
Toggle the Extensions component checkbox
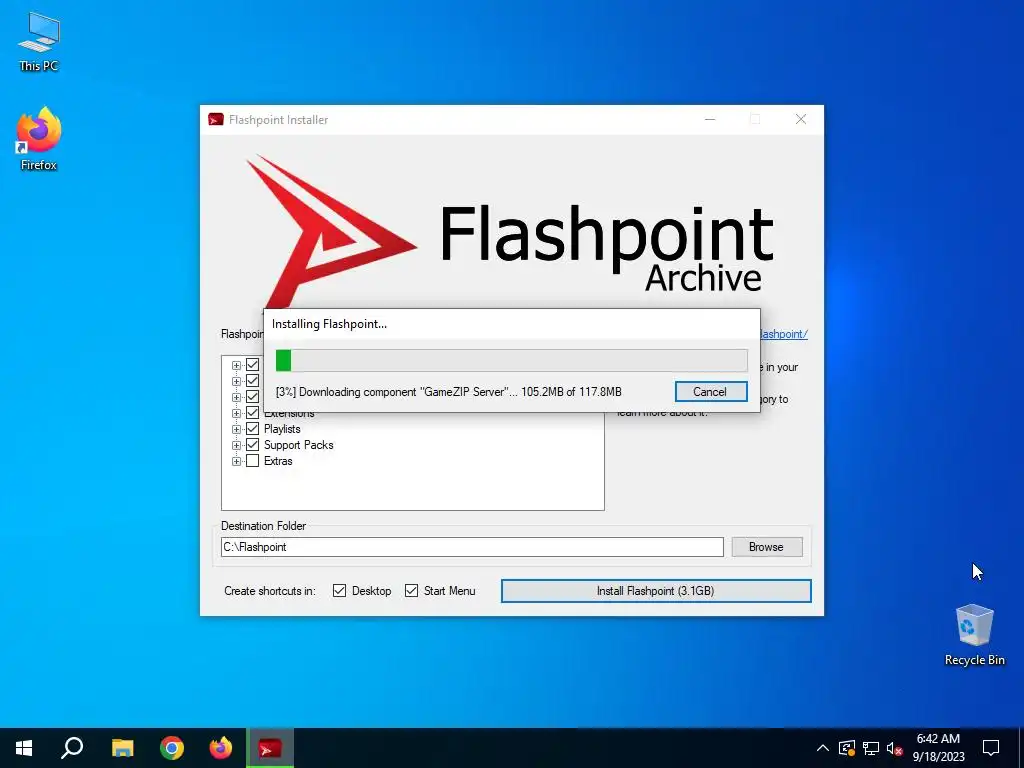click(253, 413)
